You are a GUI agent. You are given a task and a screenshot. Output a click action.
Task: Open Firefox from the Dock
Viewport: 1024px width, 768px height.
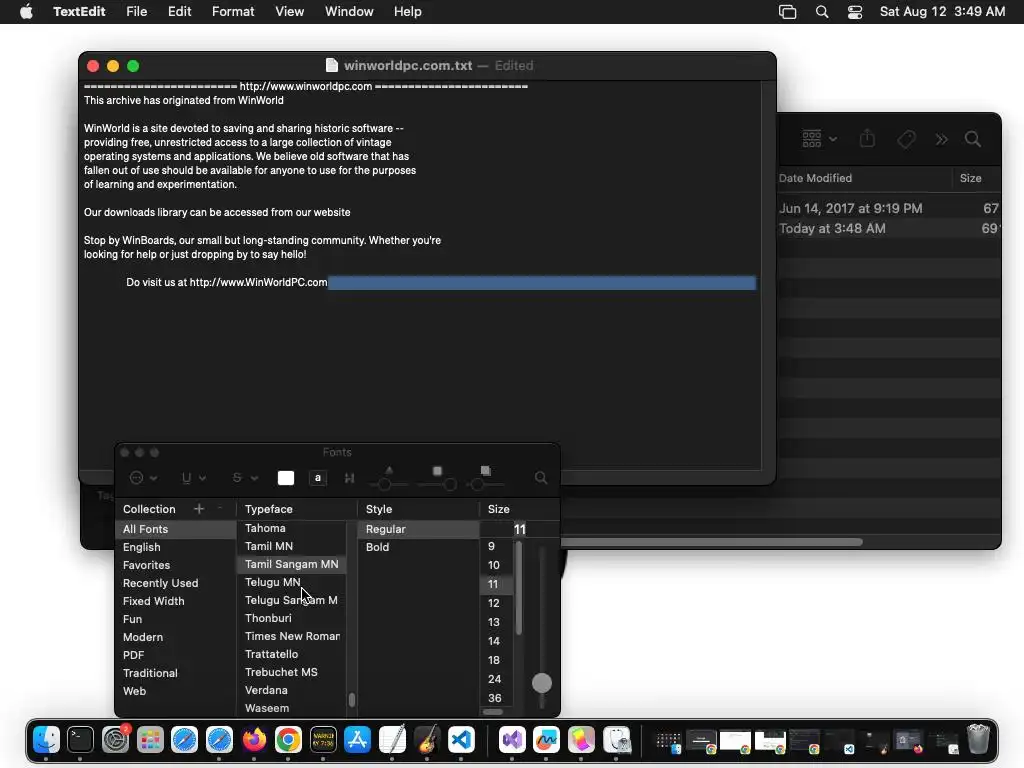pos(254,740)
